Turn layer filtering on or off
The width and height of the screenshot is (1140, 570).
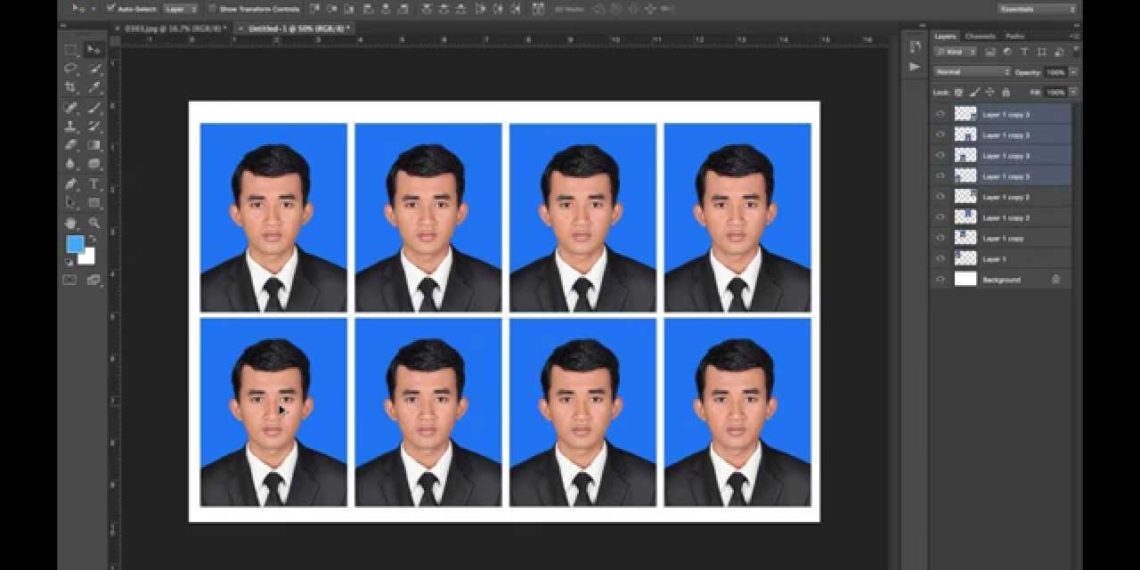[1075, 50]
